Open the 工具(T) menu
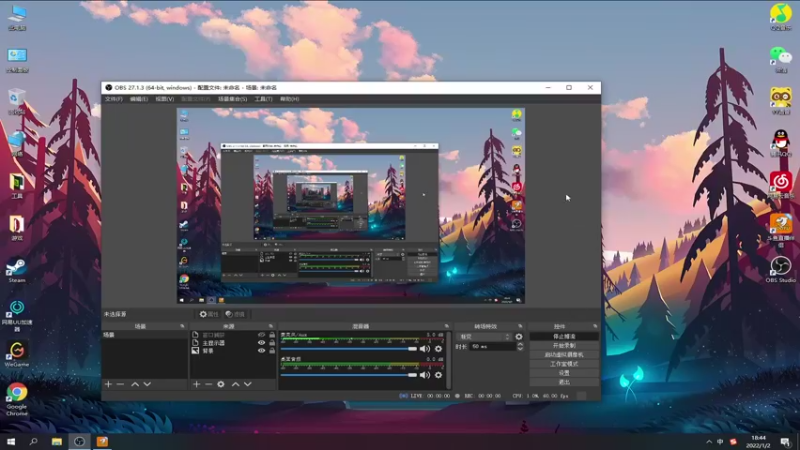This screenshot has width=800, height=450. click(x=263, y=99)
